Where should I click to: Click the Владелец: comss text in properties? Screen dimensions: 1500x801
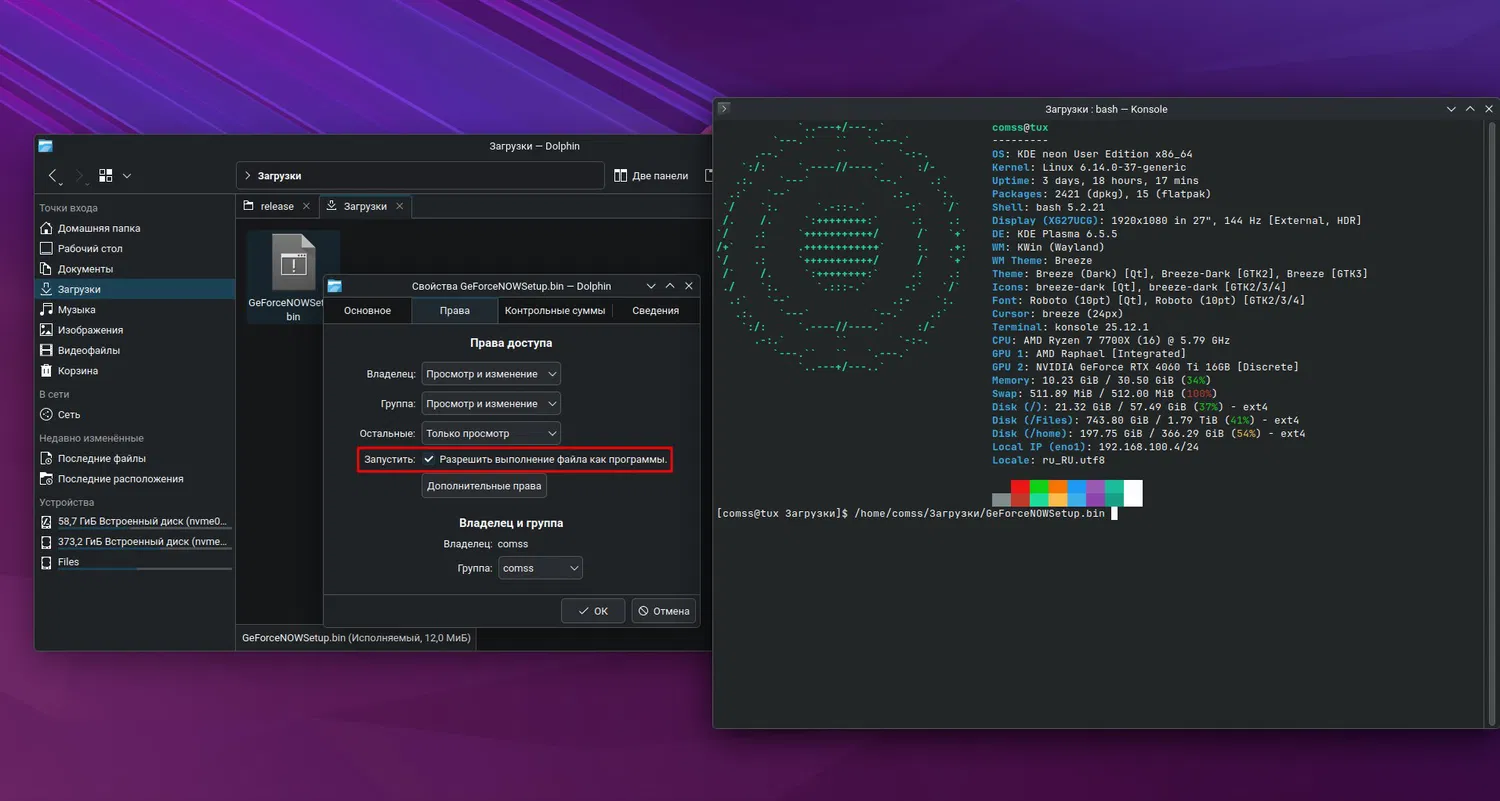[x=486, y=544]
